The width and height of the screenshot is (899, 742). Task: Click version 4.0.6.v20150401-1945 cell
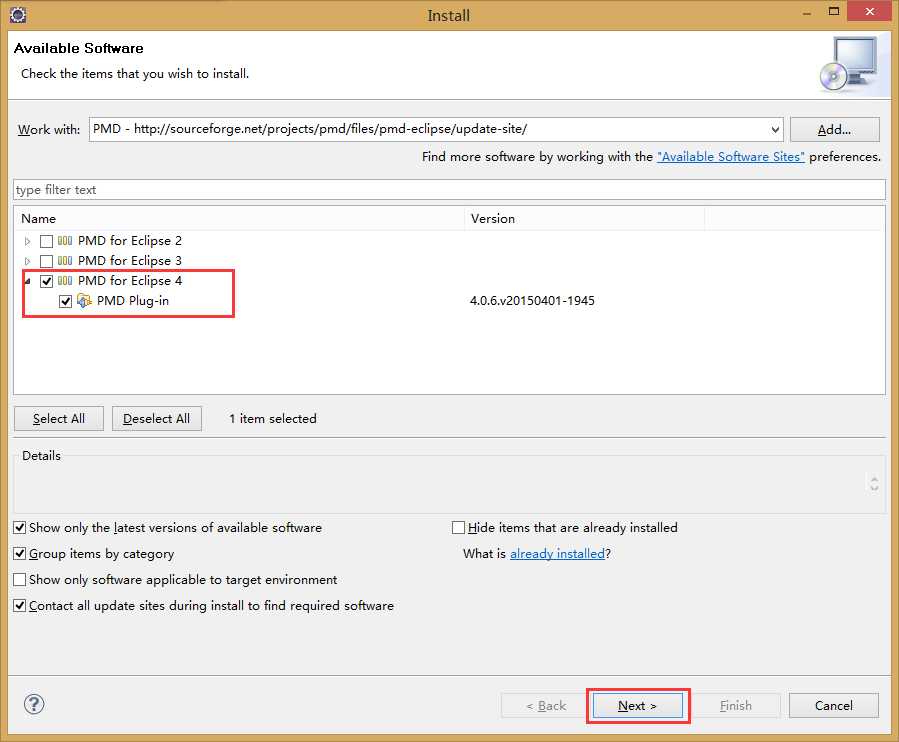[532, 301]
